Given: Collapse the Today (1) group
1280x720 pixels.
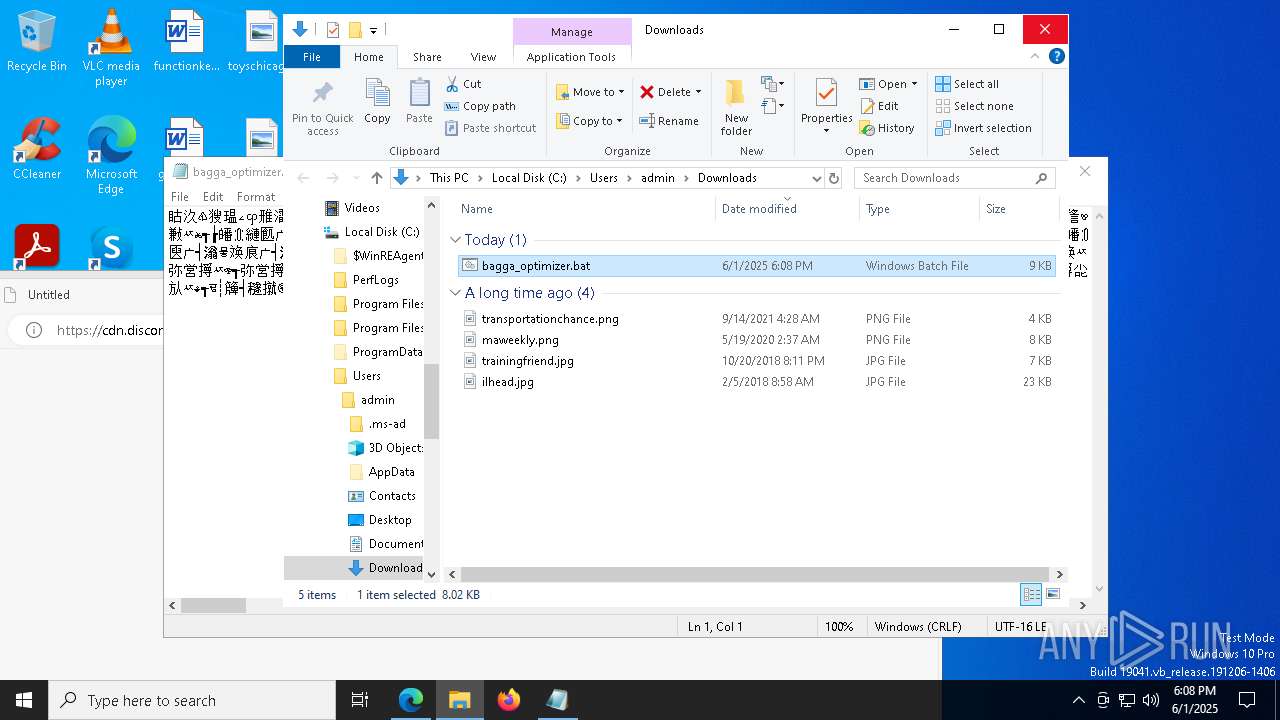Looking at the screenshot, I should click(x=455, y=240).
